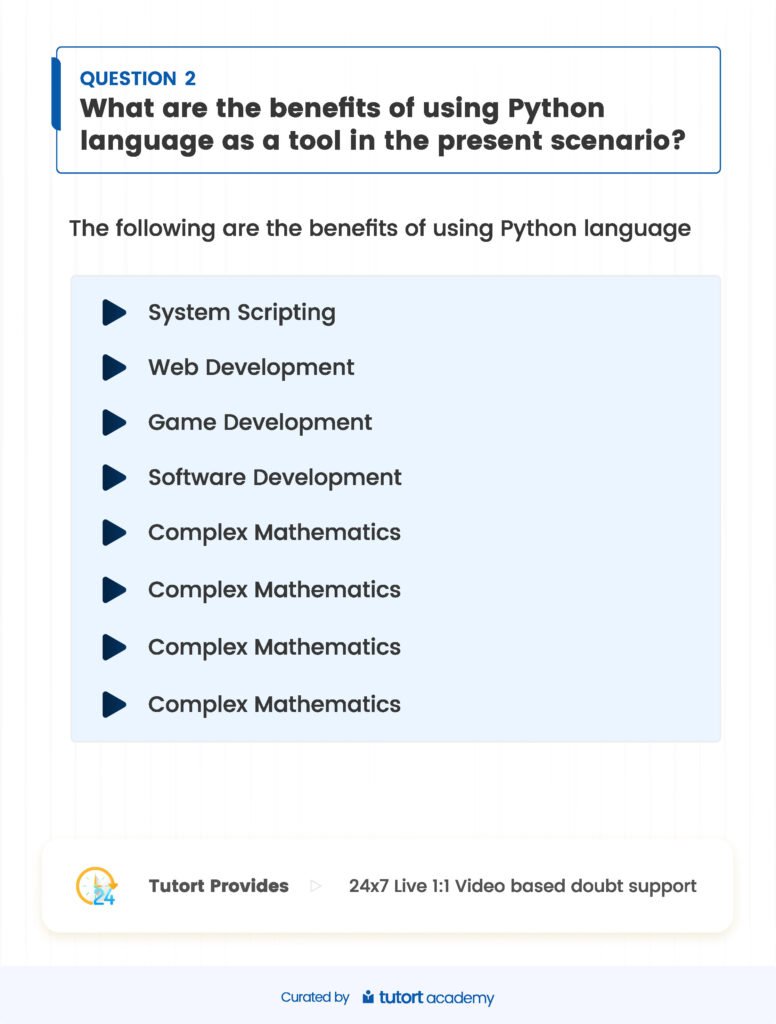Click the arrow bullet of first Complex Mathematics
776x1024 pixels.
pyautogui.click(x=114, y=532)
